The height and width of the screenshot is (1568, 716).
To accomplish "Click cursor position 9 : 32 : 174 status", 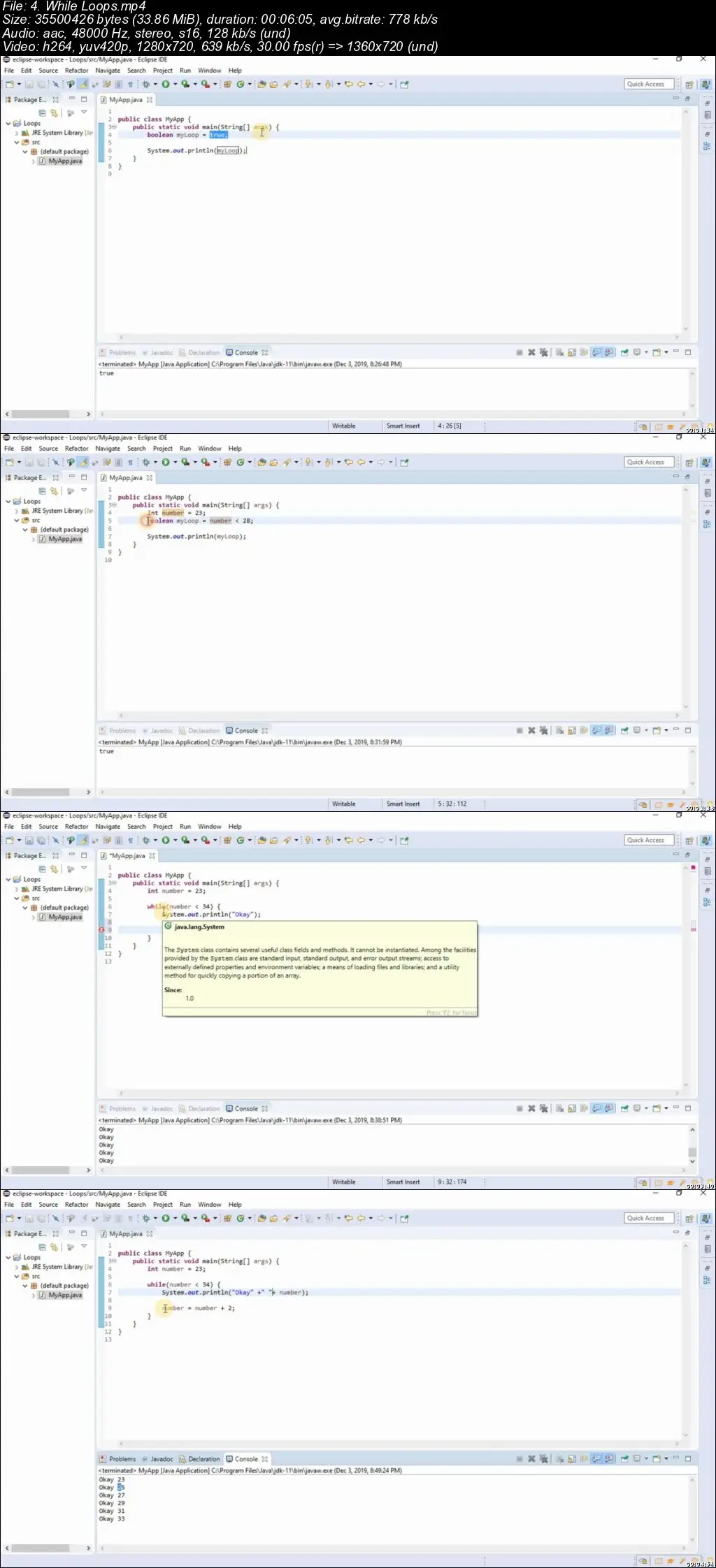I will tap(452, 1182).
